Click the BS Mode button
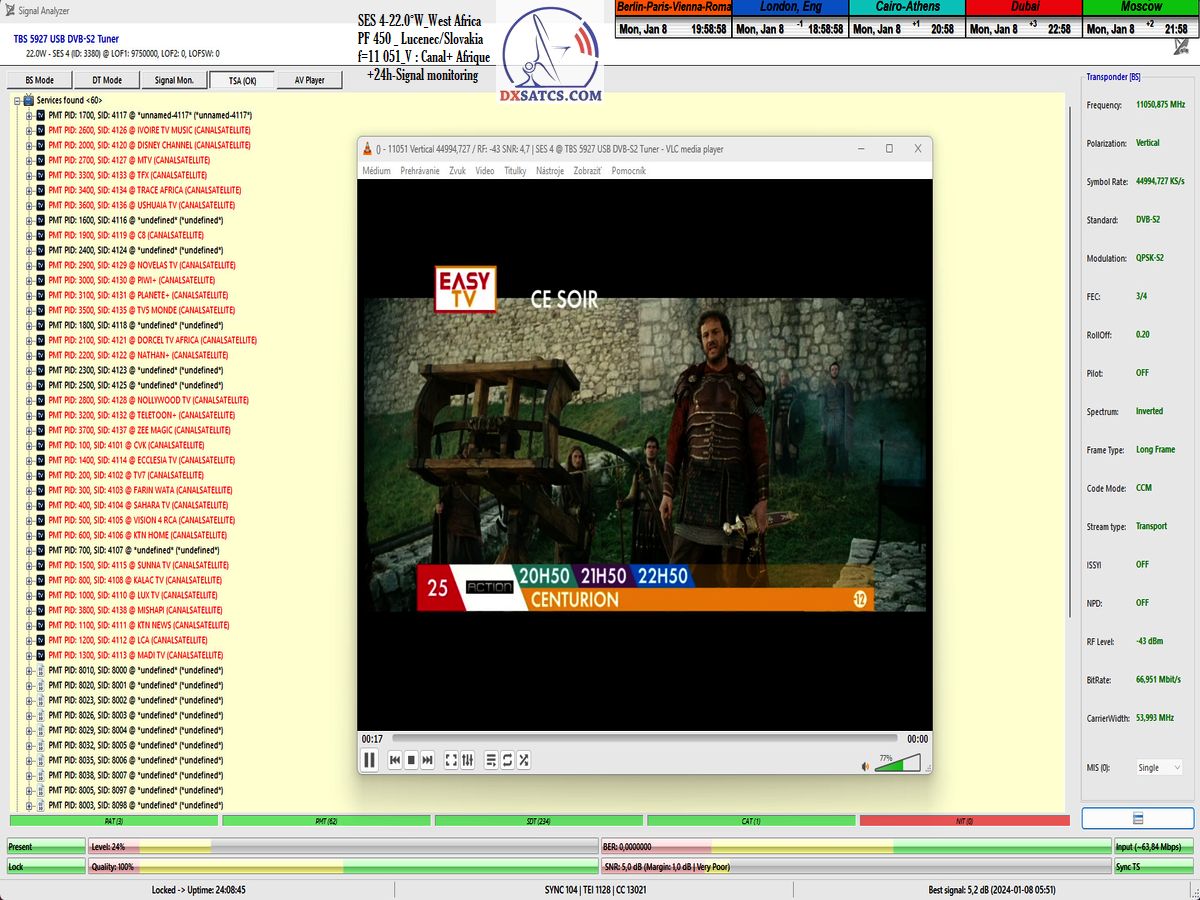The width and height of the screenshot is (1200, 900). pos(40,81)
